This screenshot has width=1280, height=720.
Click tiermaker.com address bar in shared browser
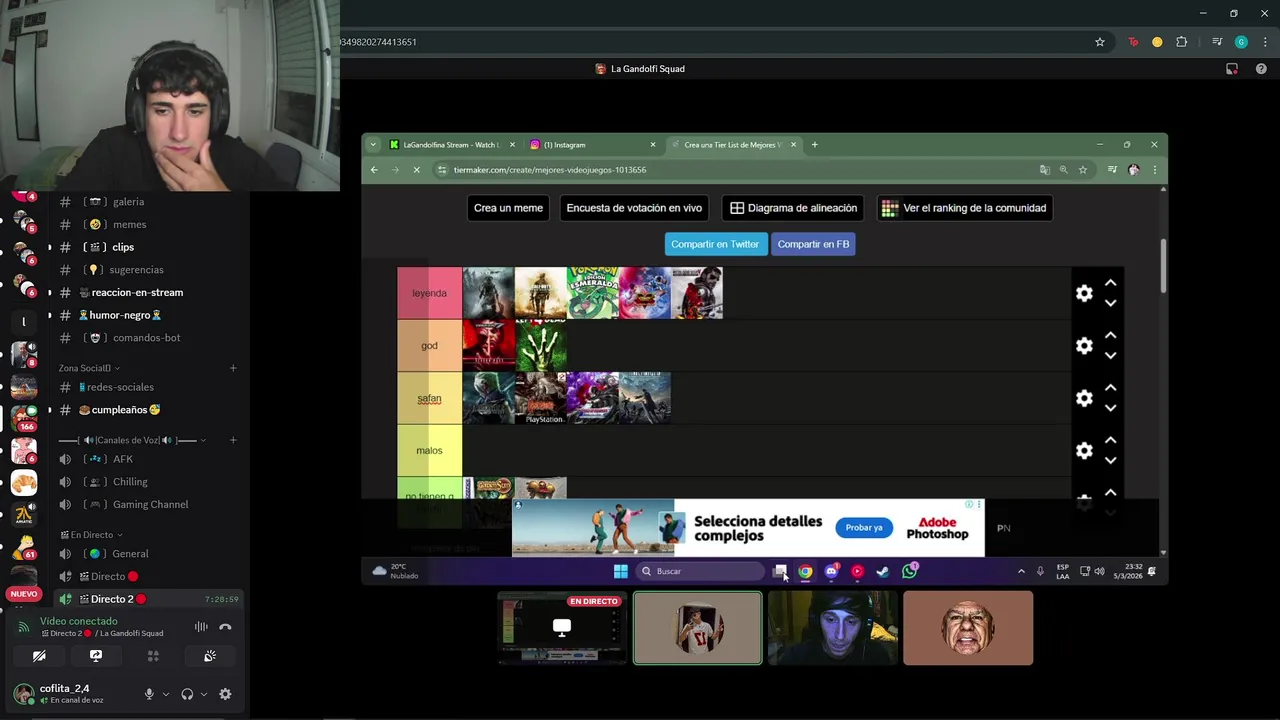pos(735,170)
